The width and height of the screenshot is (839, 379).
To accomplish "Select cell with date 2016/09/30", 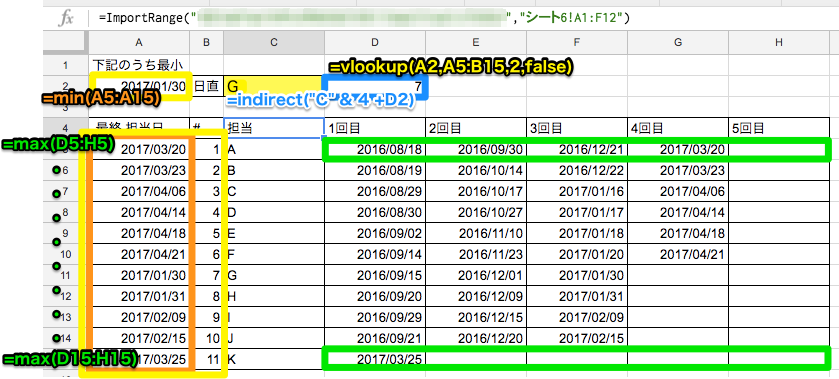I will 476,149.
